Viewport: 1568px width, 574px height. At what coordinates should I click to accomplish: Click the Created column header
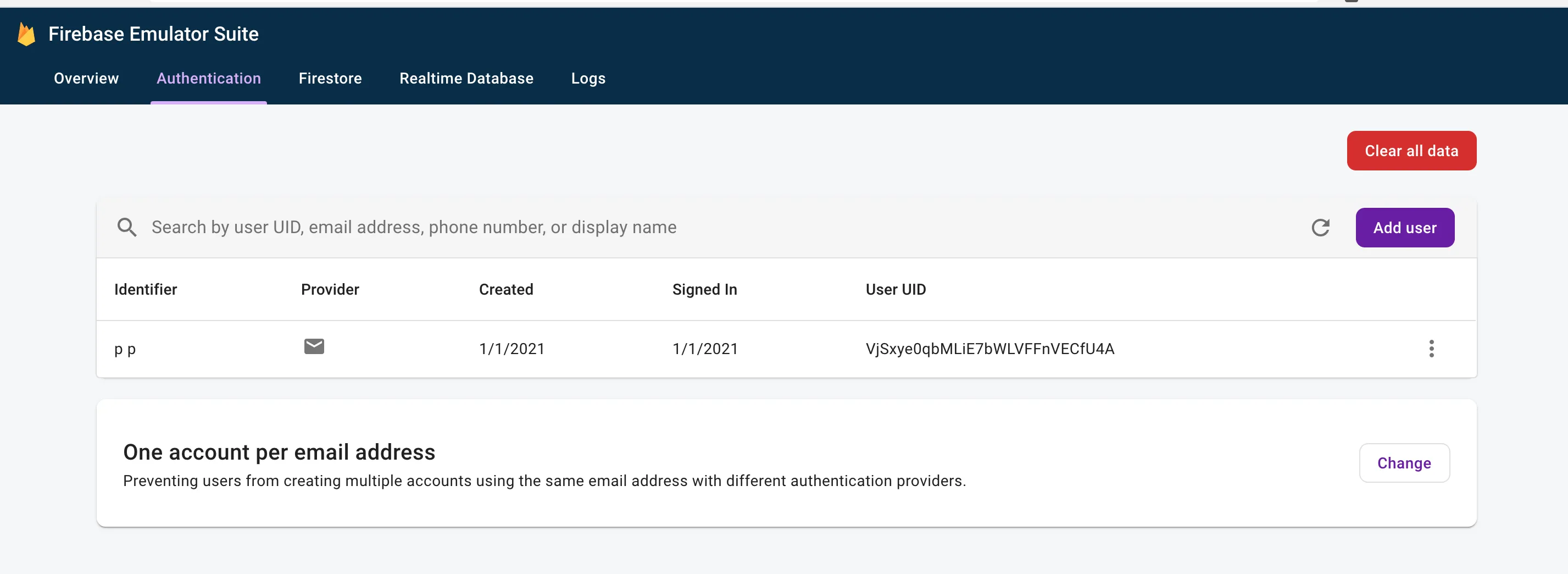[505, 289]
